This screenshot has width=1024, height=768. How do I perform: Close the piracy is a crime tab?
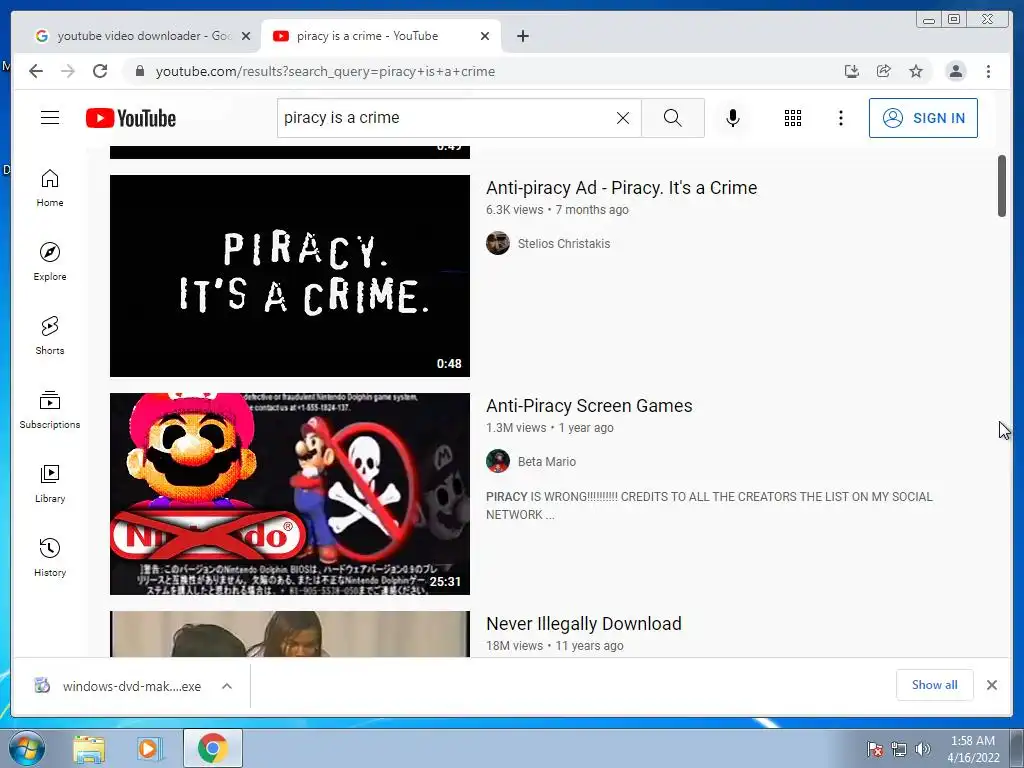[485, 36]
